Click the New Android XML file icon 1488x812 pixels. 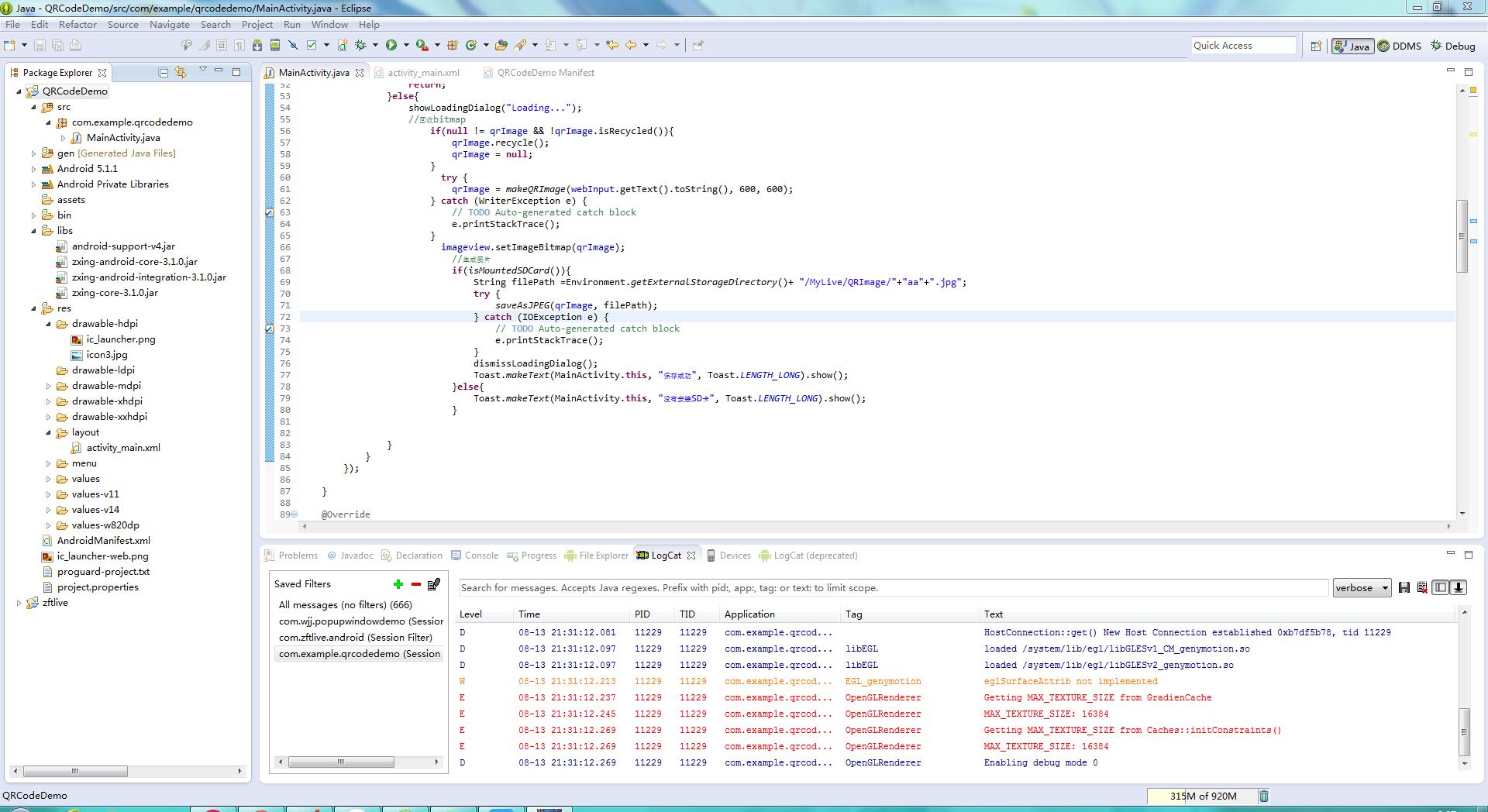(x=342, y=45)
